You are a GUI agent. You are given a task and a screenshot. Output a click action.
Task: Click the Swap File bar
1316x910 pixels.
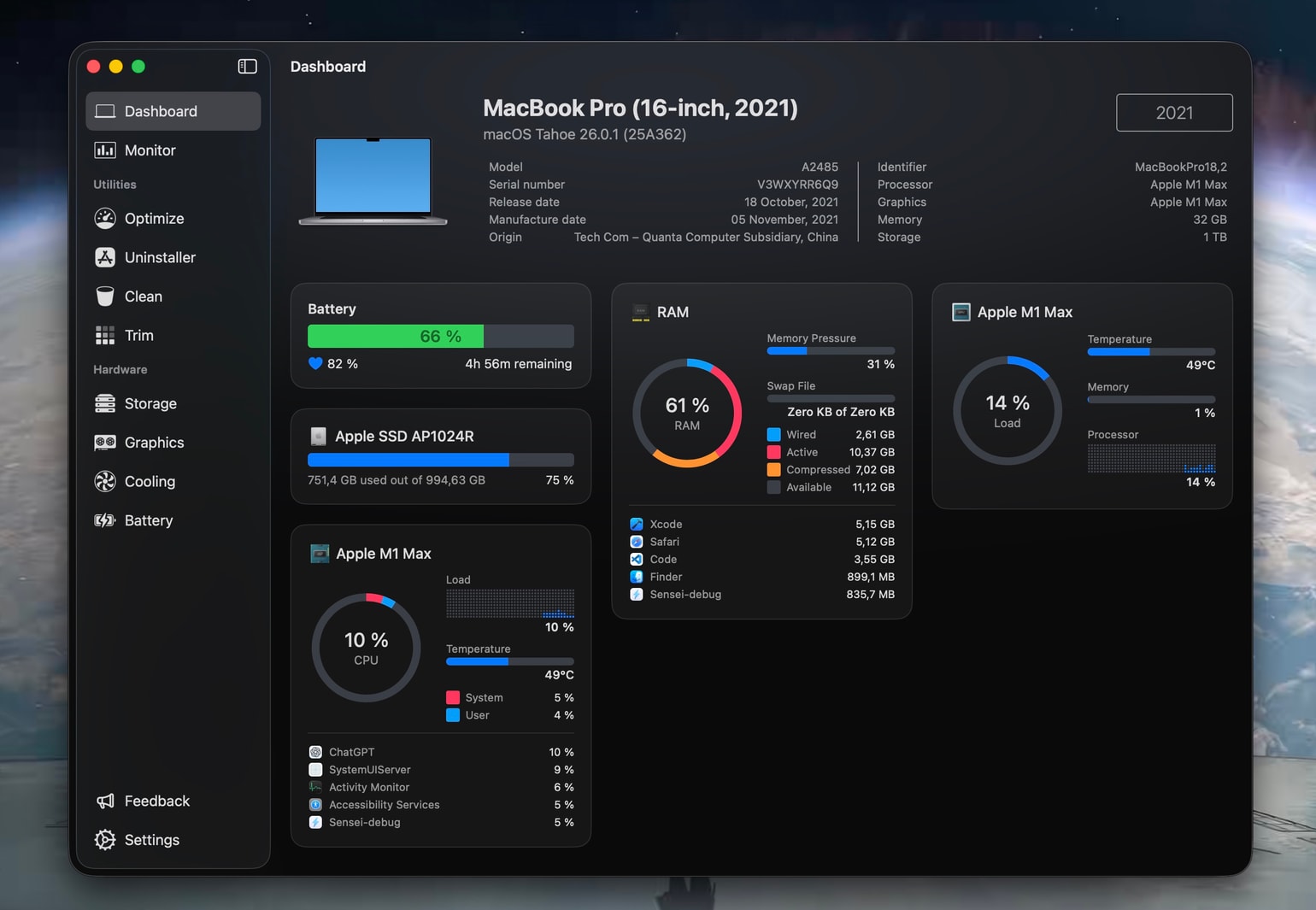pos(831,398)
